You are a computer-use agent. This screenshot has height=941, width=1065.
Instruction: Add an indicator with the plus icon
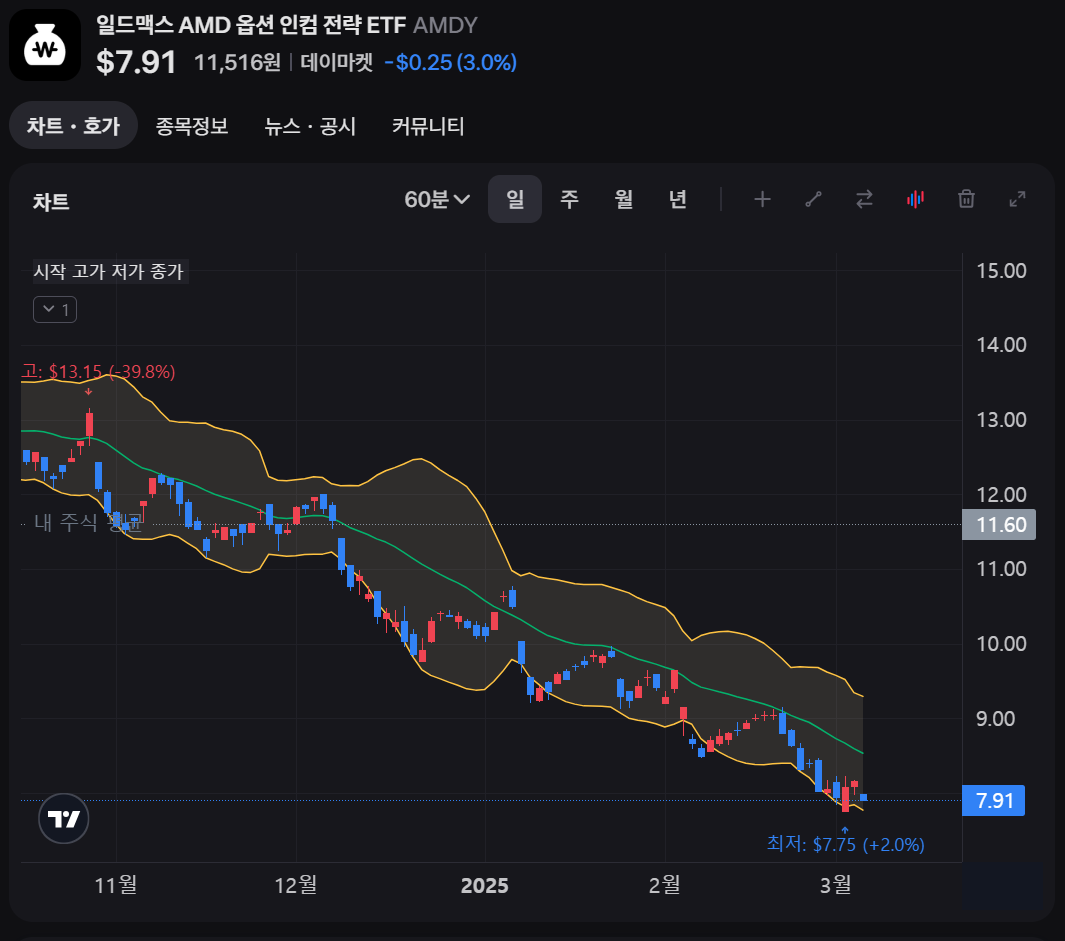pos(762,199)
